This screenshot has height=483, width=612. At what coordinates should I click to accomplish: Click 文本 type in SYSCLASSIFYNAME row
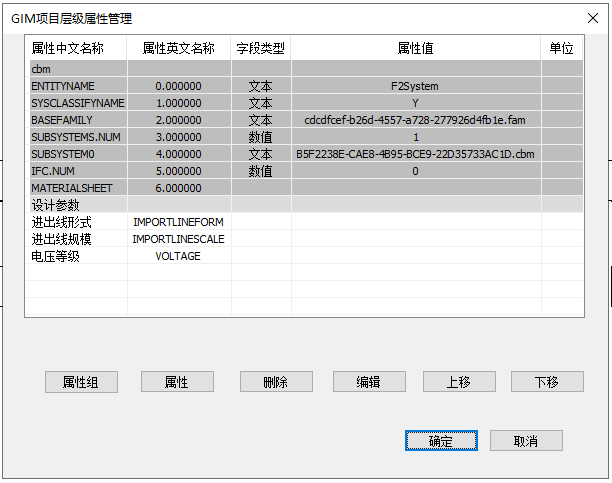pyautogui.click(x=261, y=103)
